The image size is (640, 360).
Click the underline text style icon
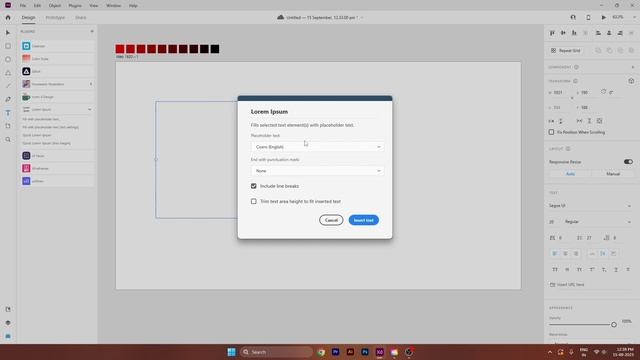(616, 269)
